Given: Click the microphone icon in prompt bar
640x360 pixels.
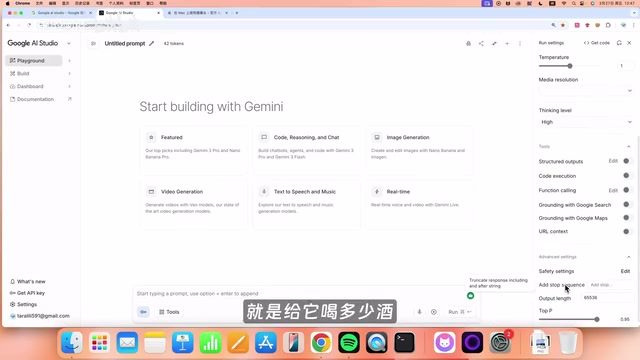Looking at the screenshot, I should point(419,312).
